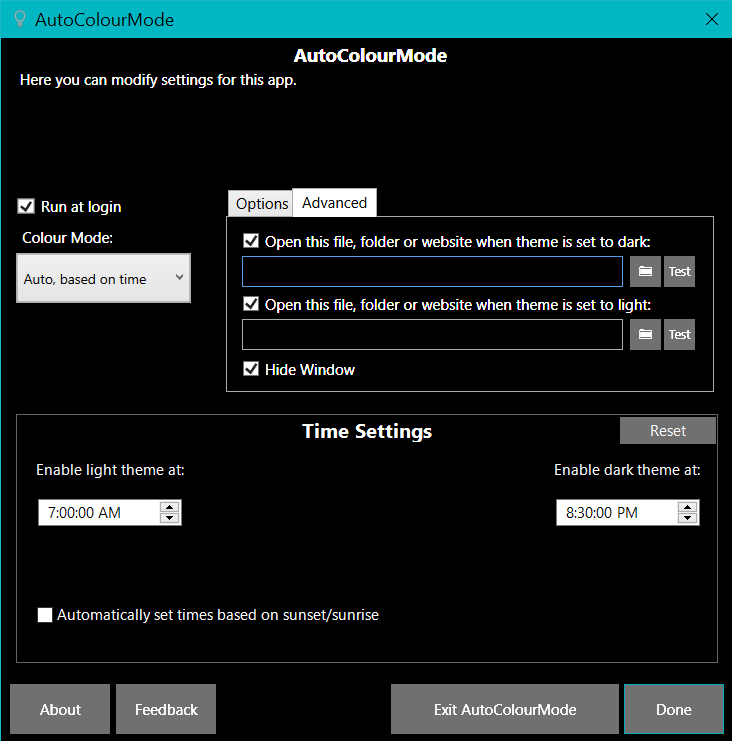This screenshot has width=732, height=741.
Task: Open the Feedback page
Action: point(166,709)
